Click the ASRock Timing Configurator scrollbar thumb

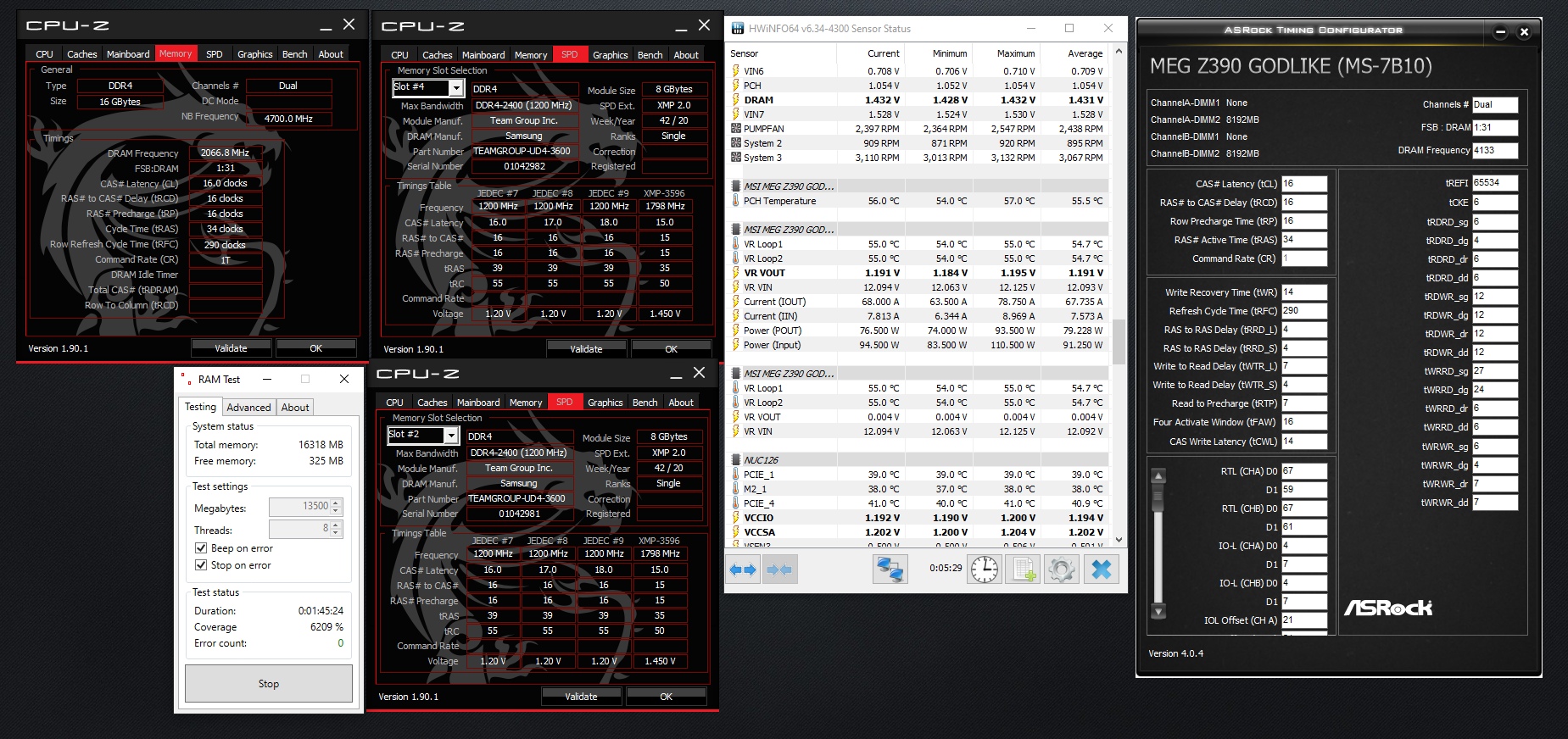[x=1158, y=498]
